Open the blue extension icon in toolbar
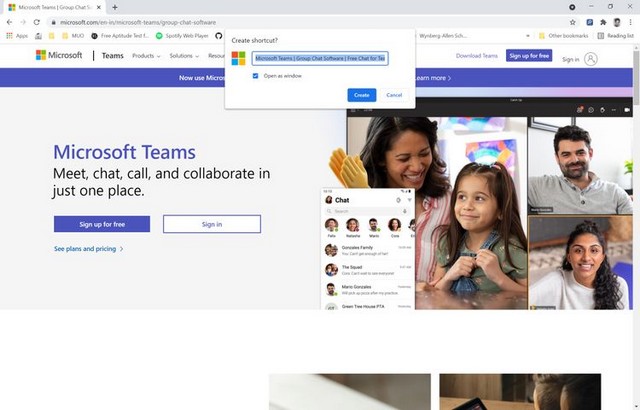The width and height of the screenshot is (640, 410). click(590, 22)
